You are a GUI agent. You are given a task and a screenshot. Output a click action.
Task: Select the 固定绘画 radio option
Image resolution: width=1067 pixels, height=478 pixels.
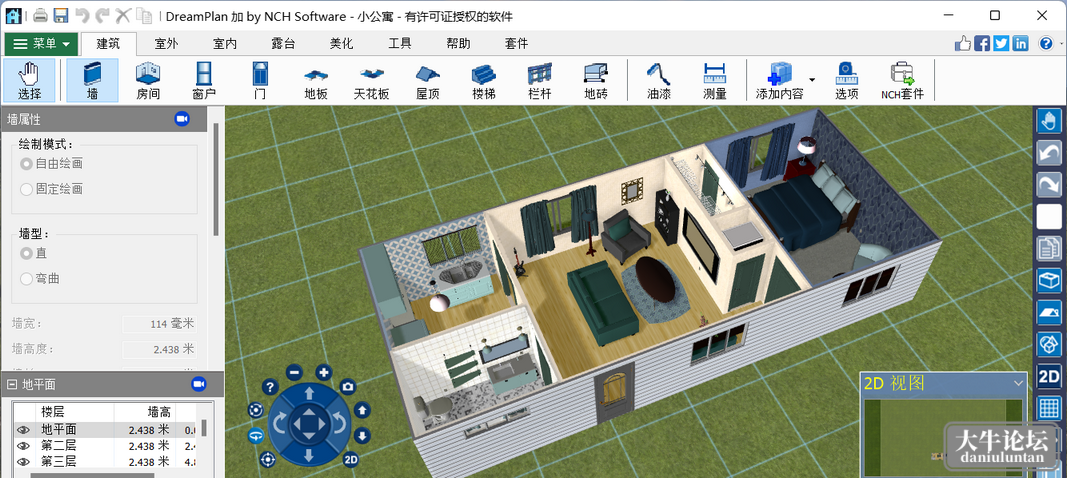(52, 189)
